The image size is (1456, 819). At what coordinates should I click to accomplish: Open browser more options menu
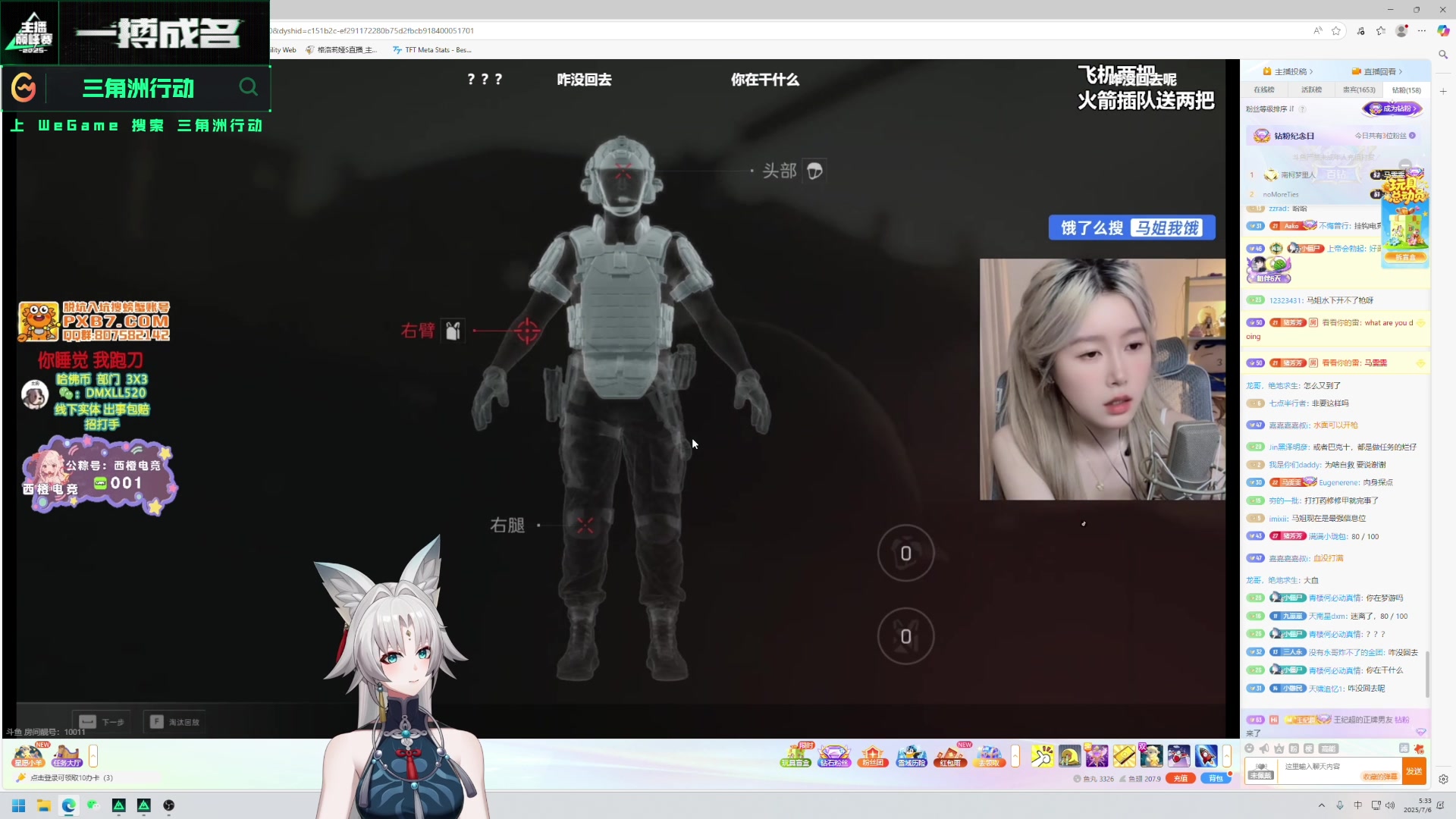(1422, 31)
